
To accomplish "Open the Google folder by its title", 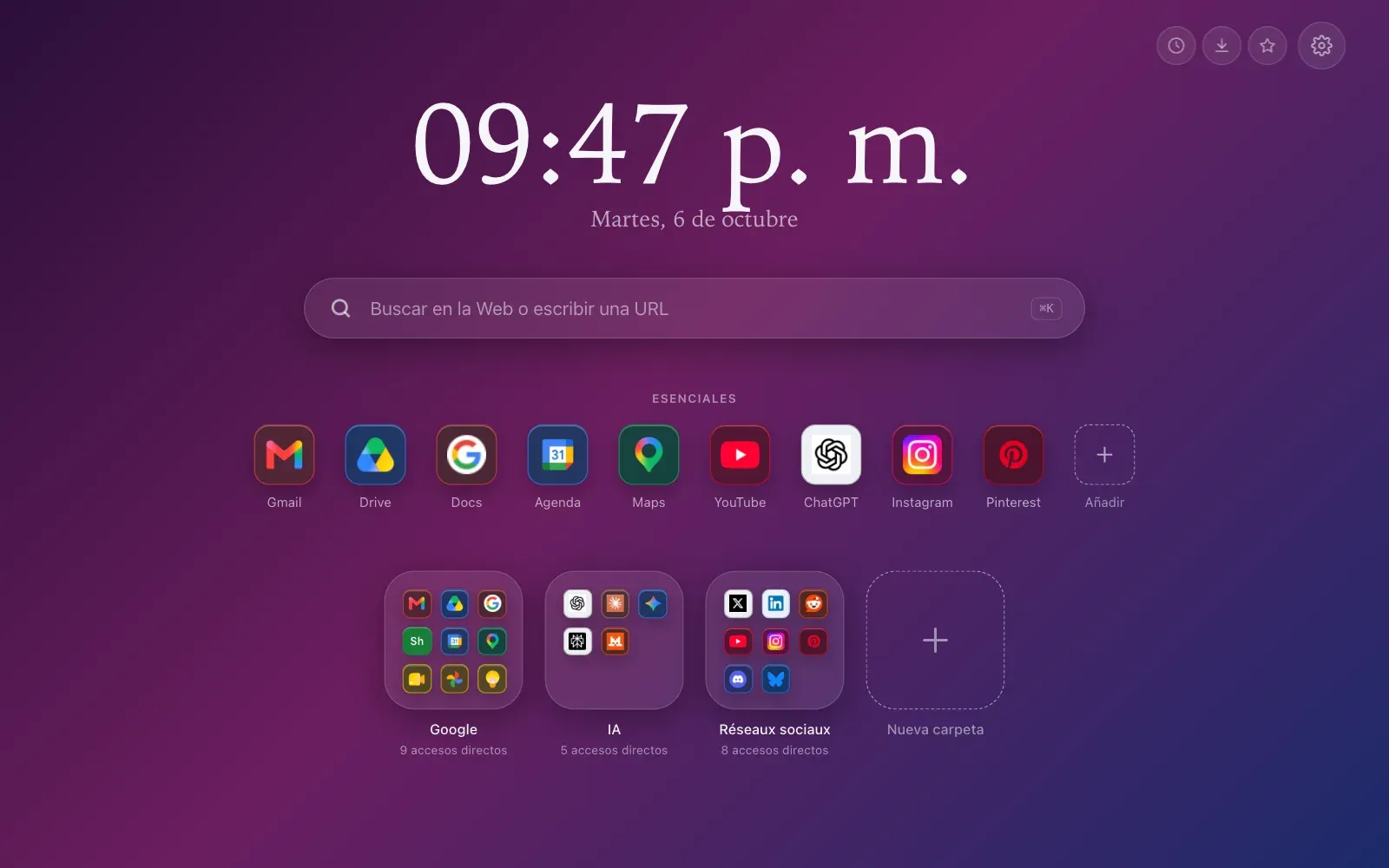I will pyautogui.click(x=453, y=730).
